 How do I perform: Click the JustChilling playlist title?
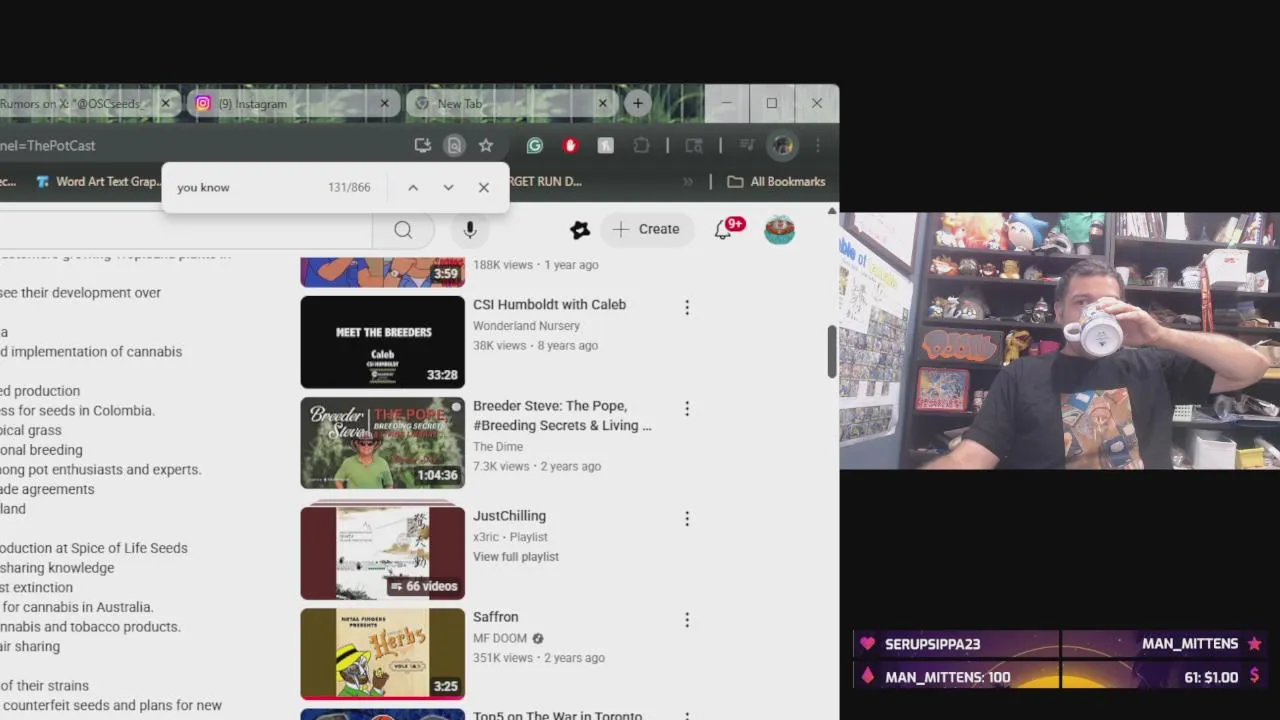point(509,515)
